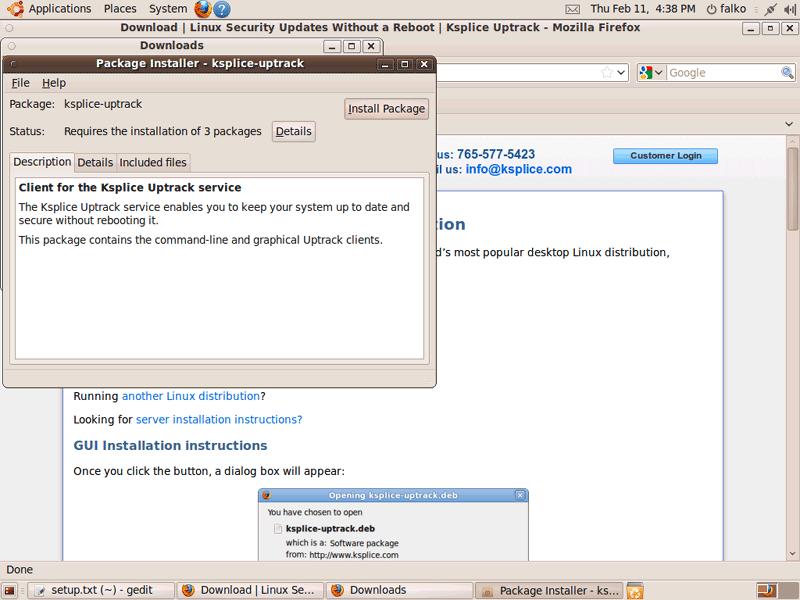Open the File menu in Package Installer
The width and height of the screenshot is (800, 600).
(x=20, y=83)
